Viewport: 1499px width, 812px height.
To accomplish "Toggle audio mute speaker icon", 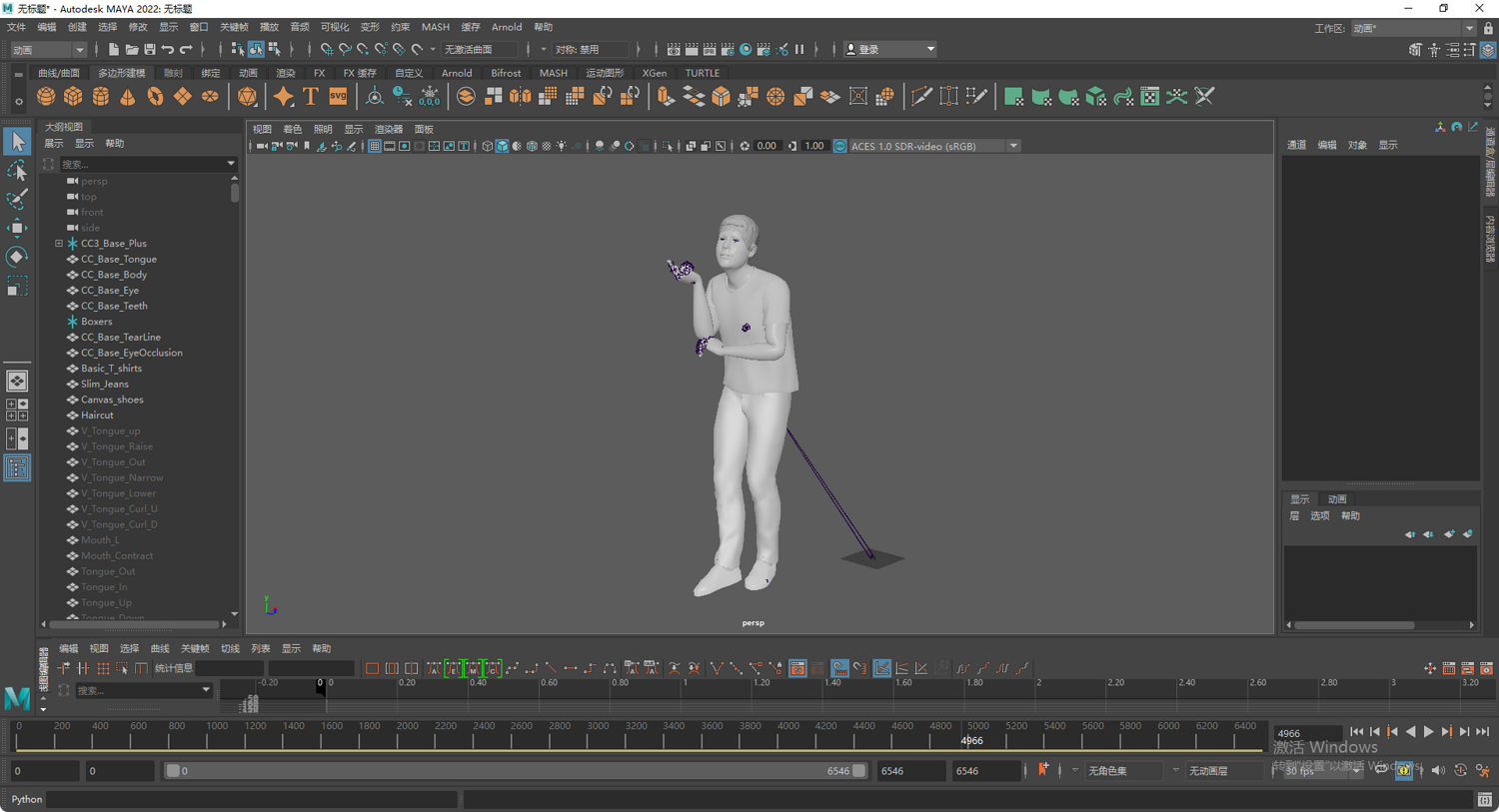I will (1438, 770).
